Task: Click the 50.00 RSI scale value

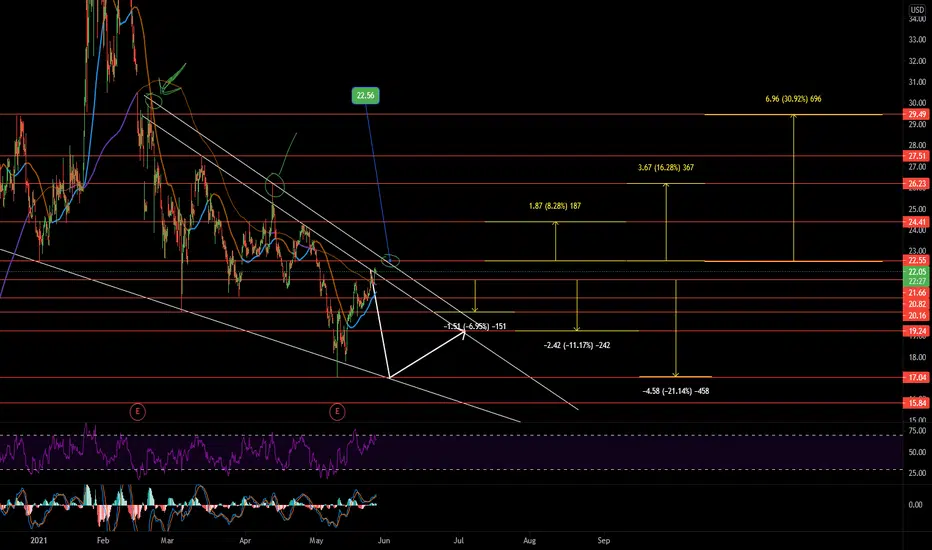Action: (x=917, y=452)
